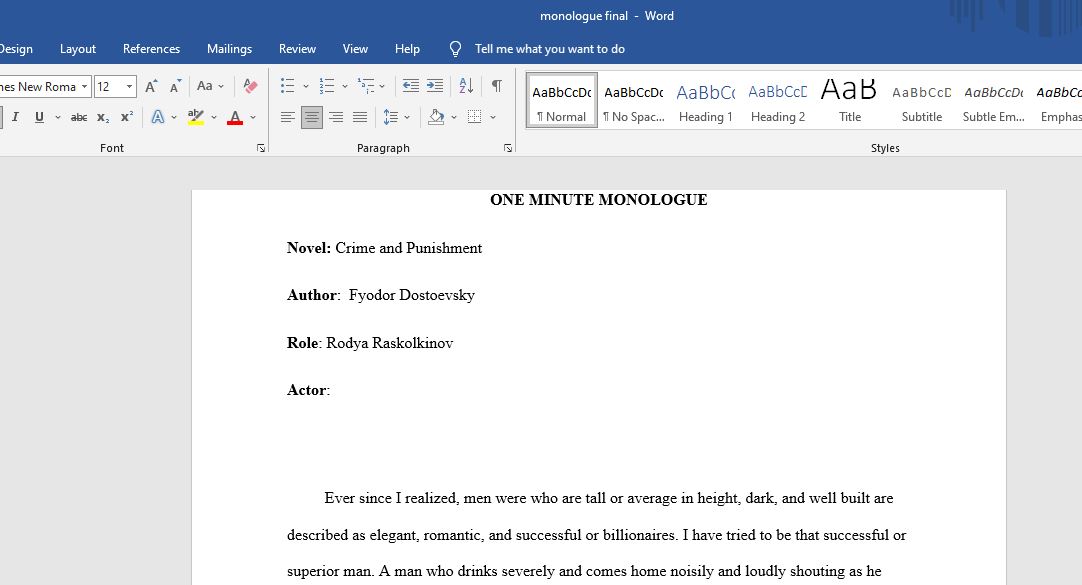Open the Help tab
This screenshot has height=585, width=1082.
point(407,49)
